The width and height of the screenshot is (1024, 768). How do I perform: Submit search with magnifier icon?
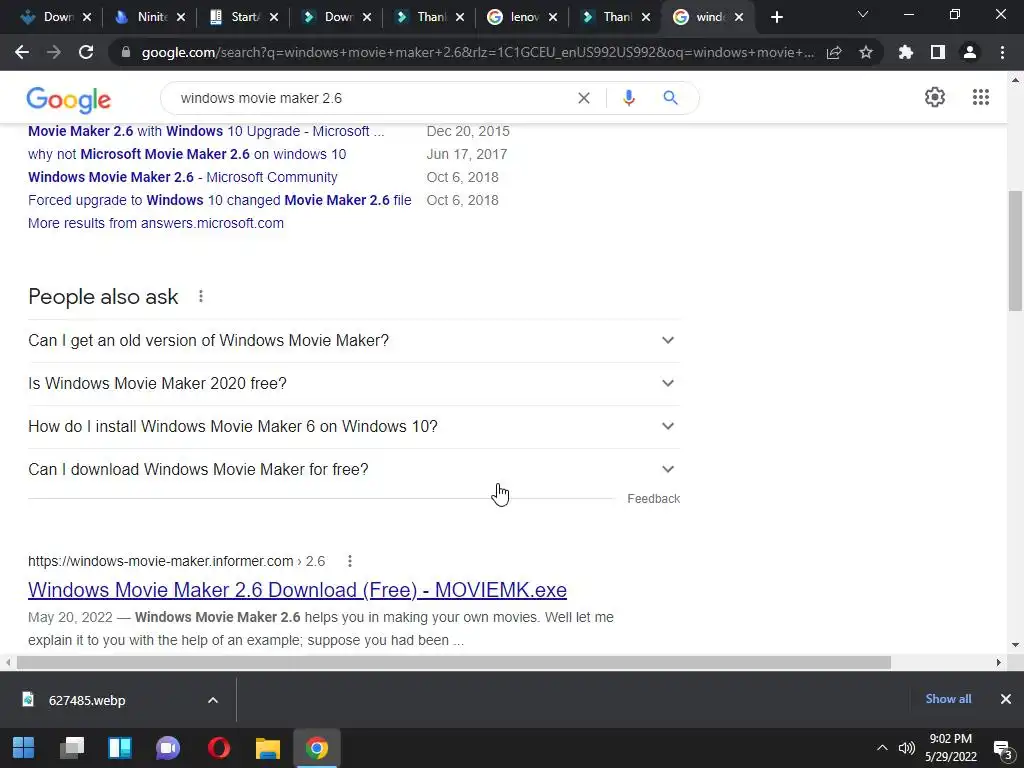670,98
